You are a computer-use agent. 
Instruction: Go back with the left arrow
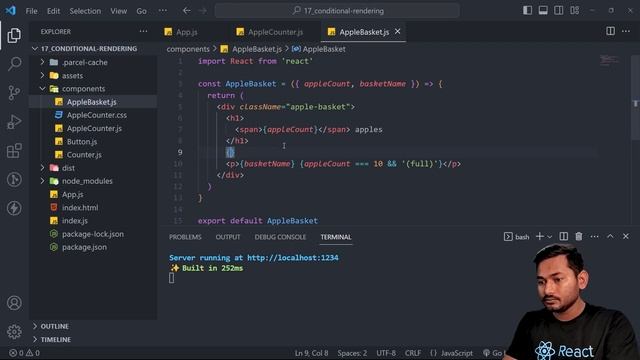tap(187, 11)
